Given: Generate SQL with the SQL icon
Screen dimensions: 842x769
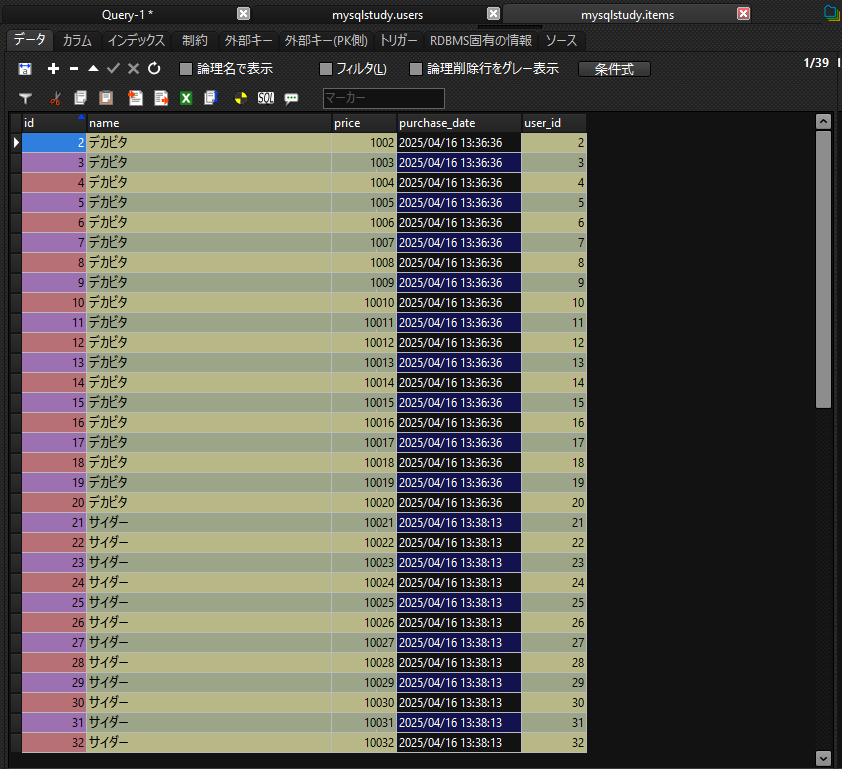Looking at the screenshot, I should point(266,98).
